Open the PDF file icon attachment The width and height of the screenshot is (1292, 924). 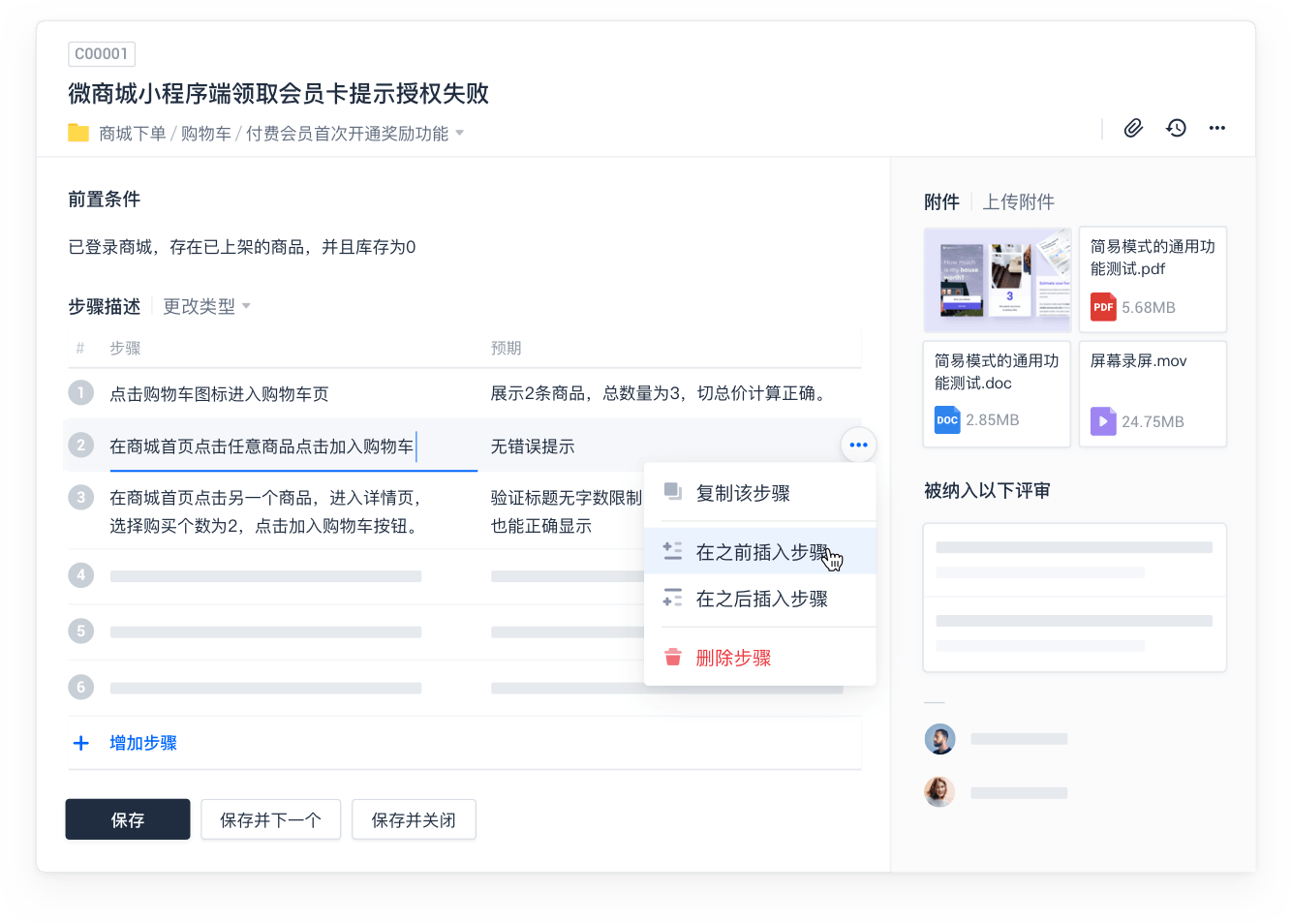click(x=1103, y=307)
